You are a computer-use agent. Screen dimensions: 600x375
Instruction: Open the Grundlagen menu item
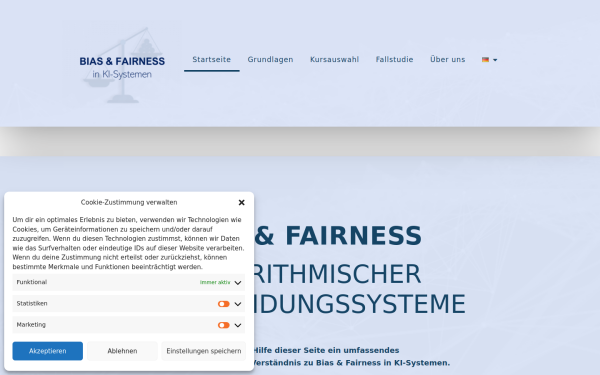[270, 60]
